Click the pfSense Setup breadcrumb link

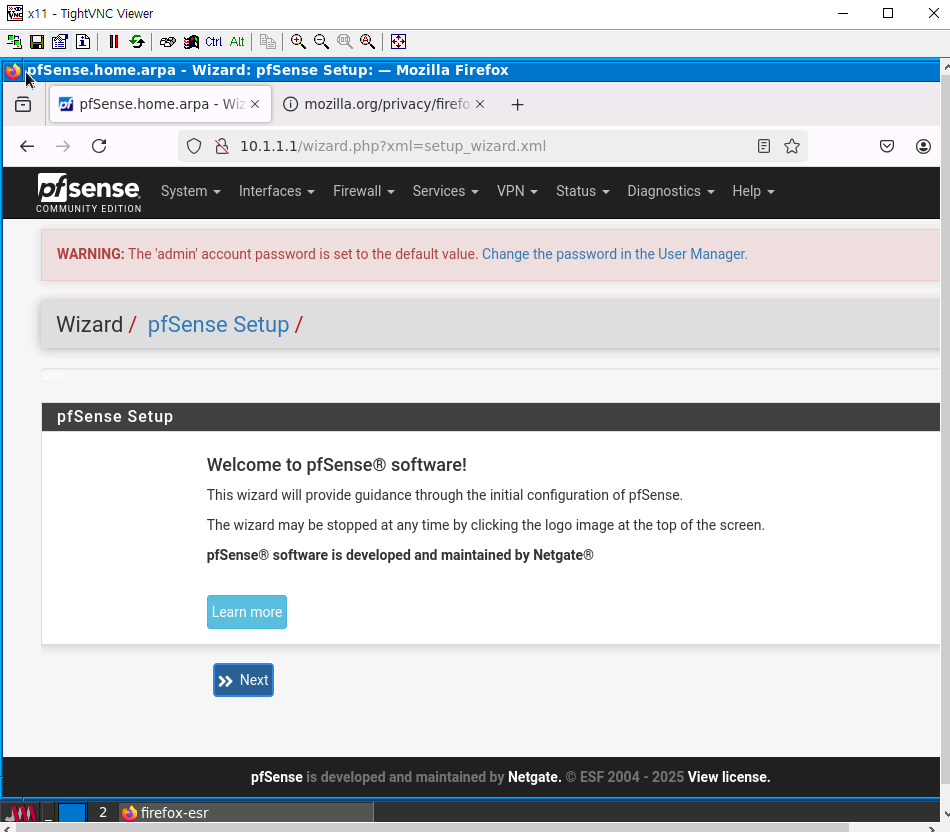coord(218,325)
